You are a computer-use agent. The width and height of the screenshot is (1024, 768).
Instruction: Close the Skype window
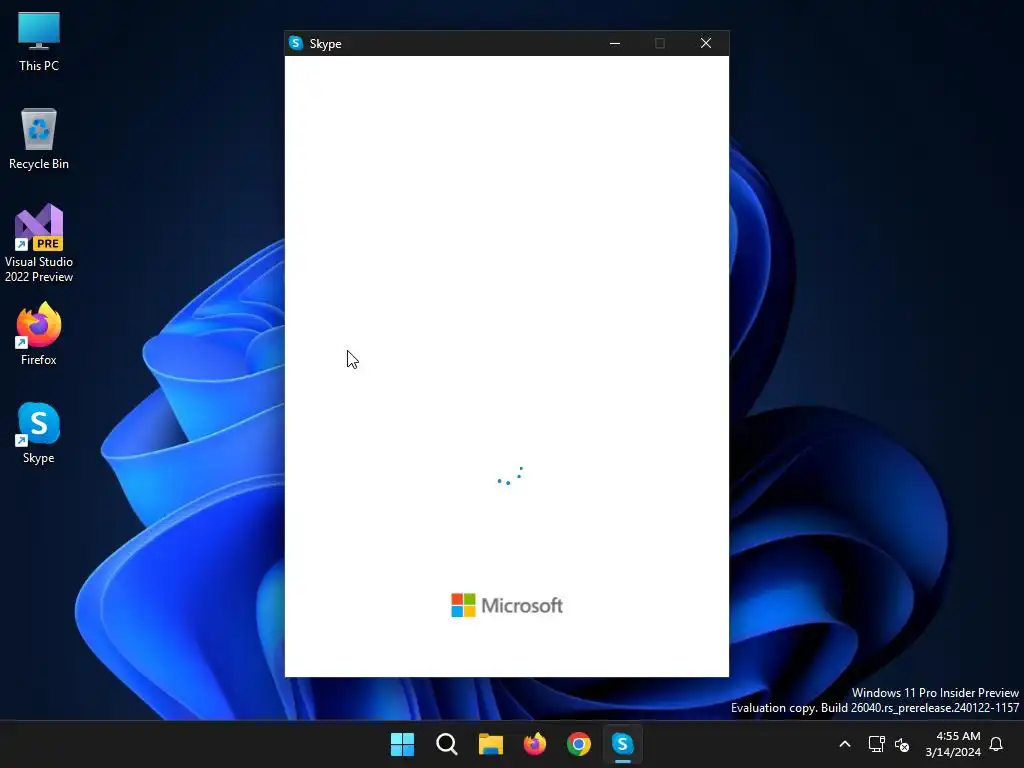click(x=706, y=43)
